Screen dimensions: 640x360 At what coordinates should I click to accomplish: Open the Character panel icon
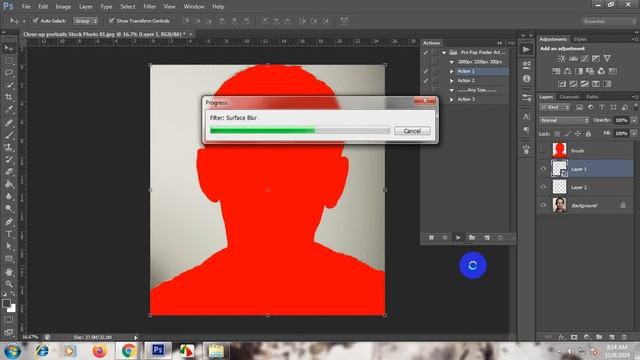point(527,117)
